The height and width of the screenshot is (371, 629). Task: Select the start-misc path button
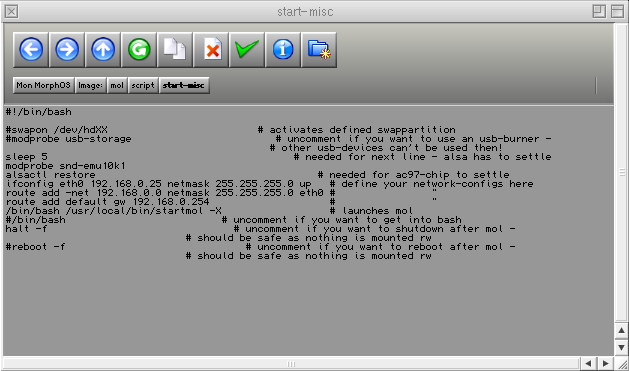pos(184,85)
